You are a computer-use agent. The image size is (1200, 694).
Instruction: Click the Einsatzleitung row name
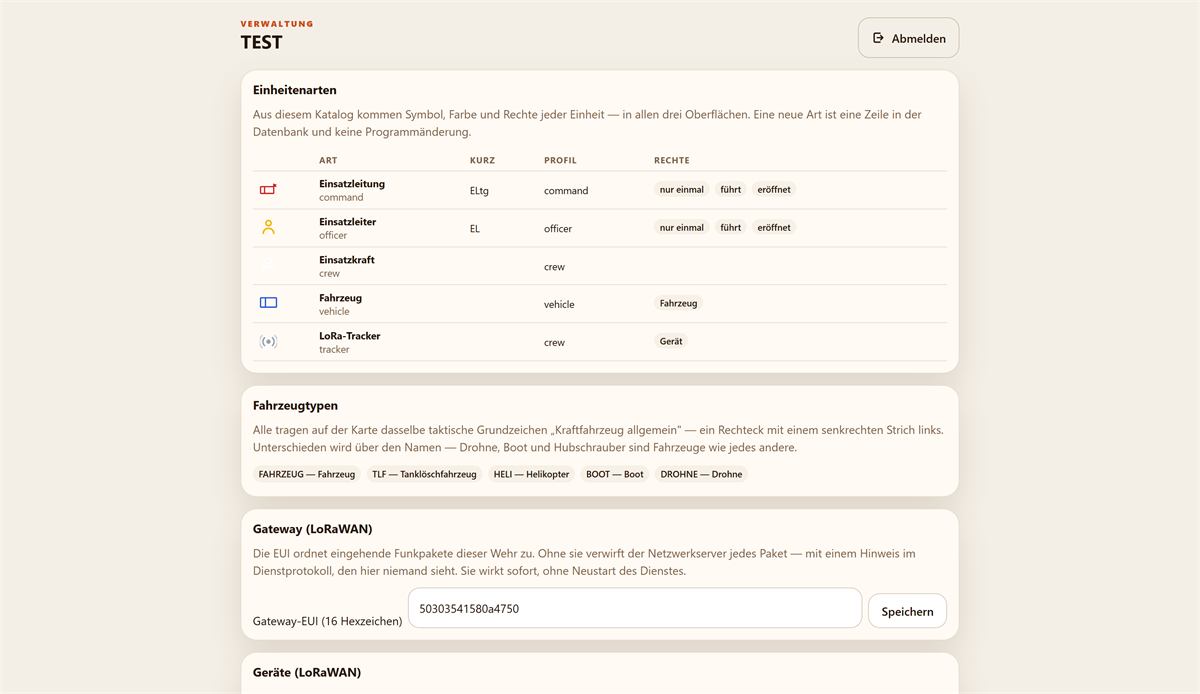tap(352, 184)
